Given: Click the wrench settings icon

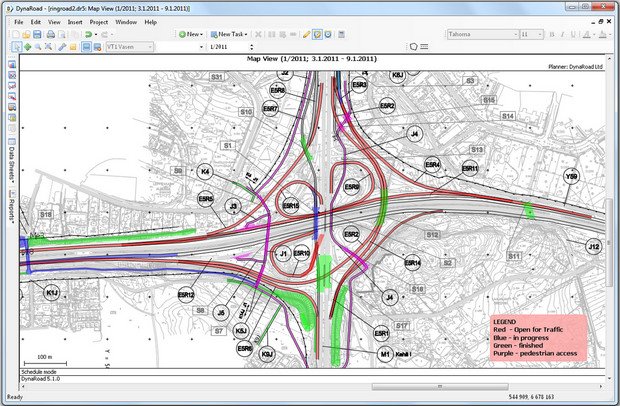Looking at the screenshot, I should coord(62,47).
